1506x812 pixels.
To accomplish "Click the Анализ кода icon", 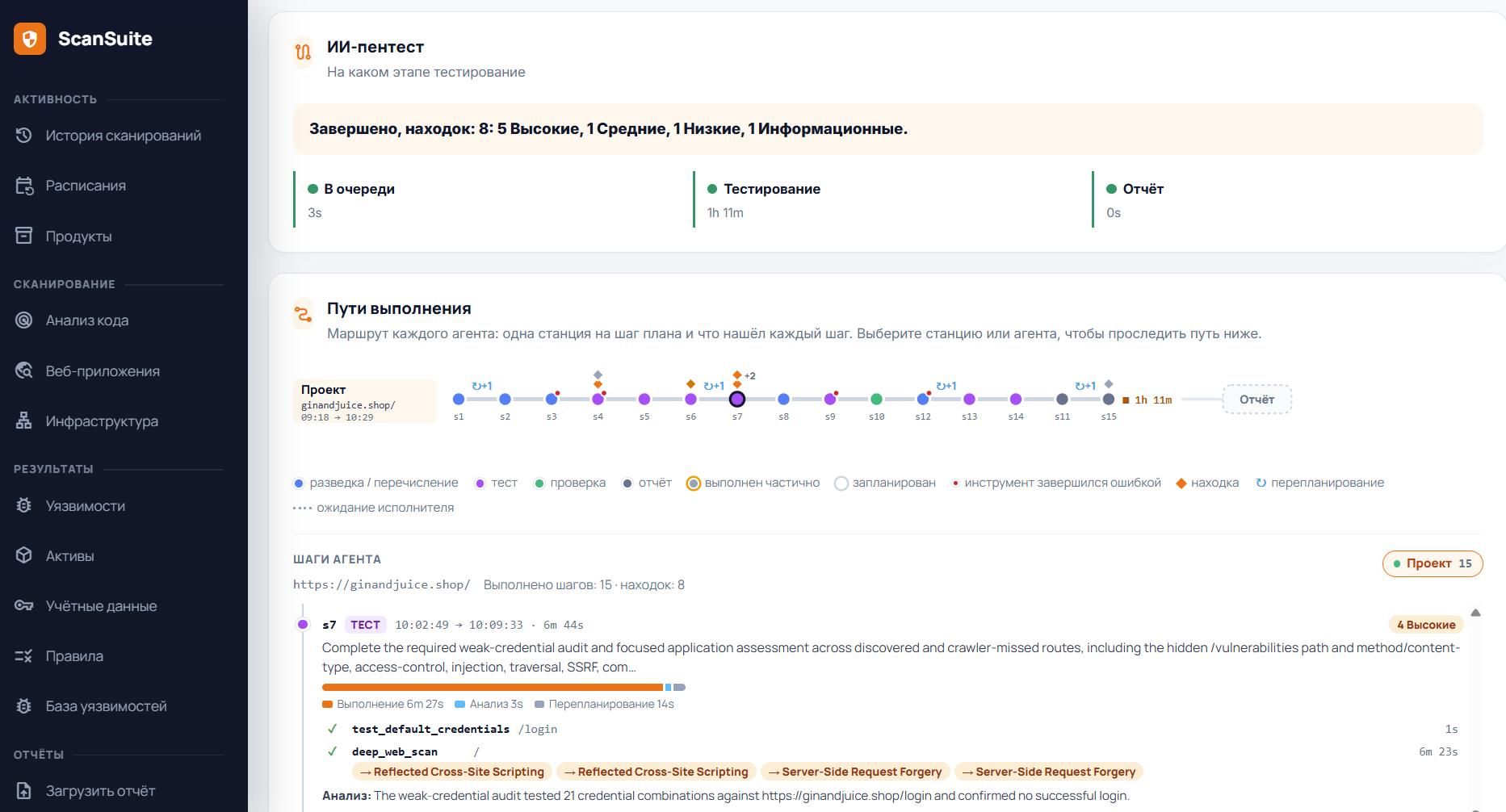I will 24,320.
